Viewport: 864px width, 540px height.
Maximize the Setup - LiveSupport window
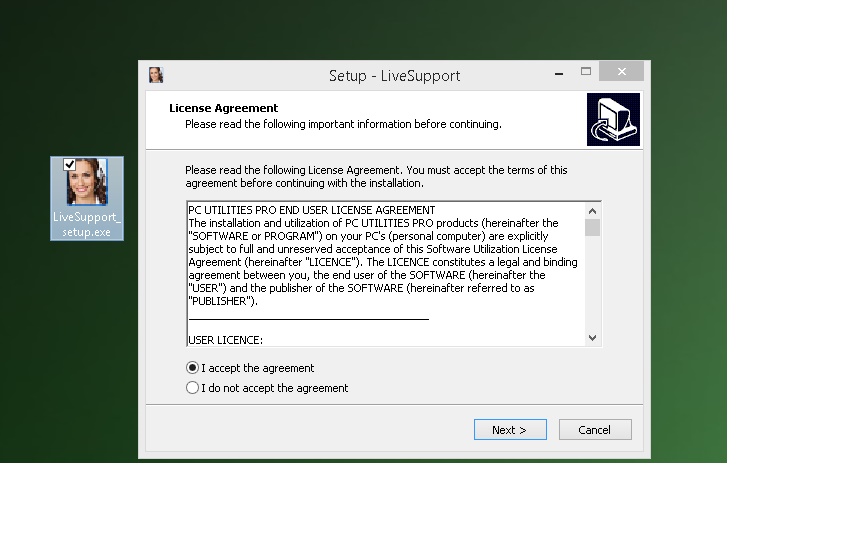point(586,72)
